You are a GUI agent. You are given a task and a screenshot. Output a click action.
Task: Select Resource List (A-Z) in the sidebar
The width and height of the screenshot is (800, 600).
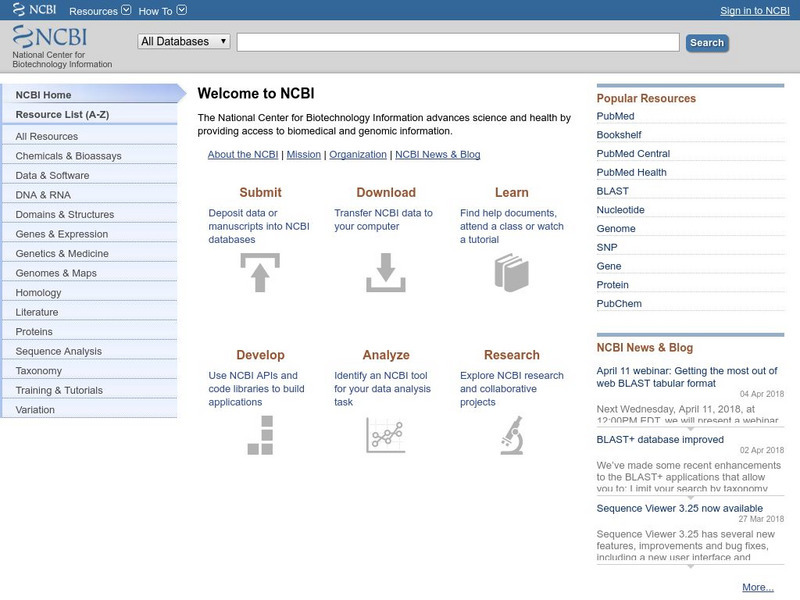click(65, 114)
